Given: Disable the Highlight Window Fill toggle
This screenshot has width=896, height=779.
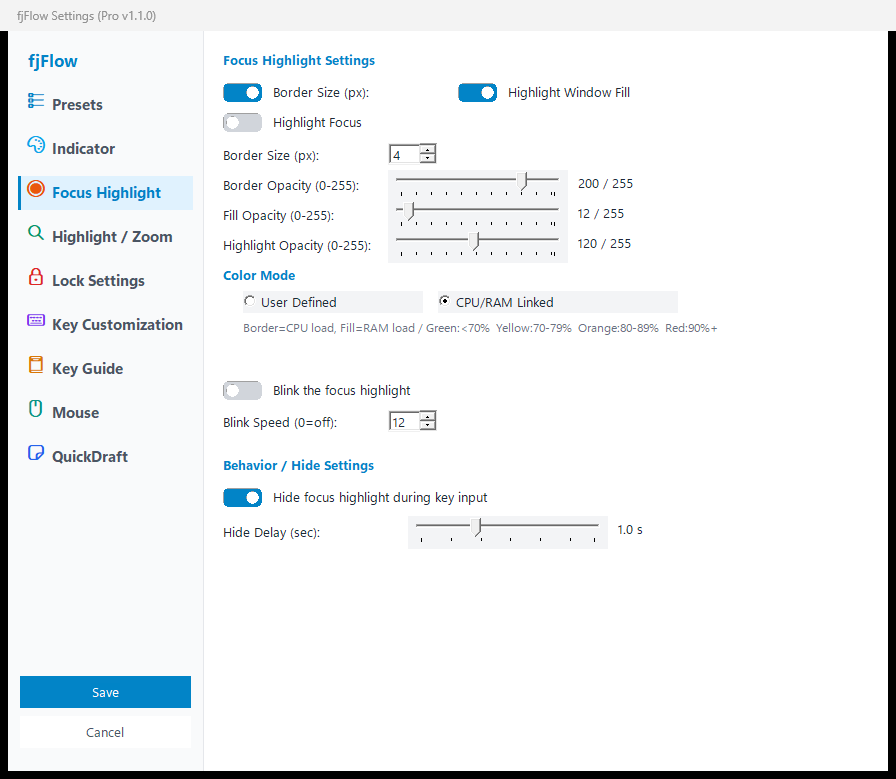Looking at the screenshot, I should click(478, 93).
